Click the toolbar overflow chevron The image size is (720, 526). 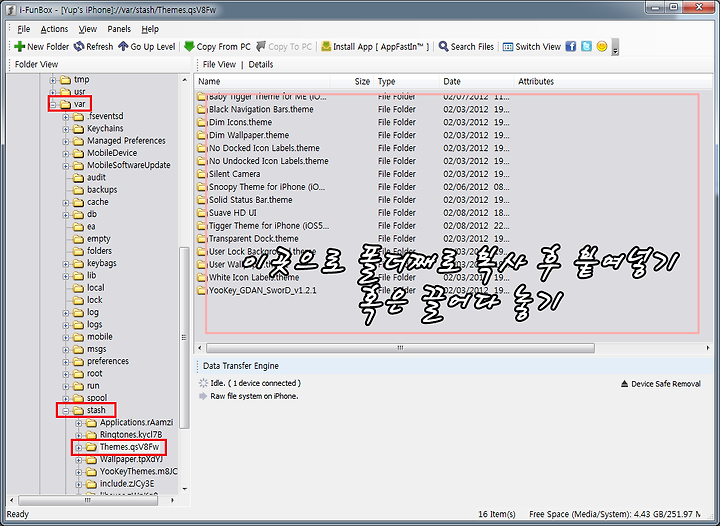pos(615,48)
